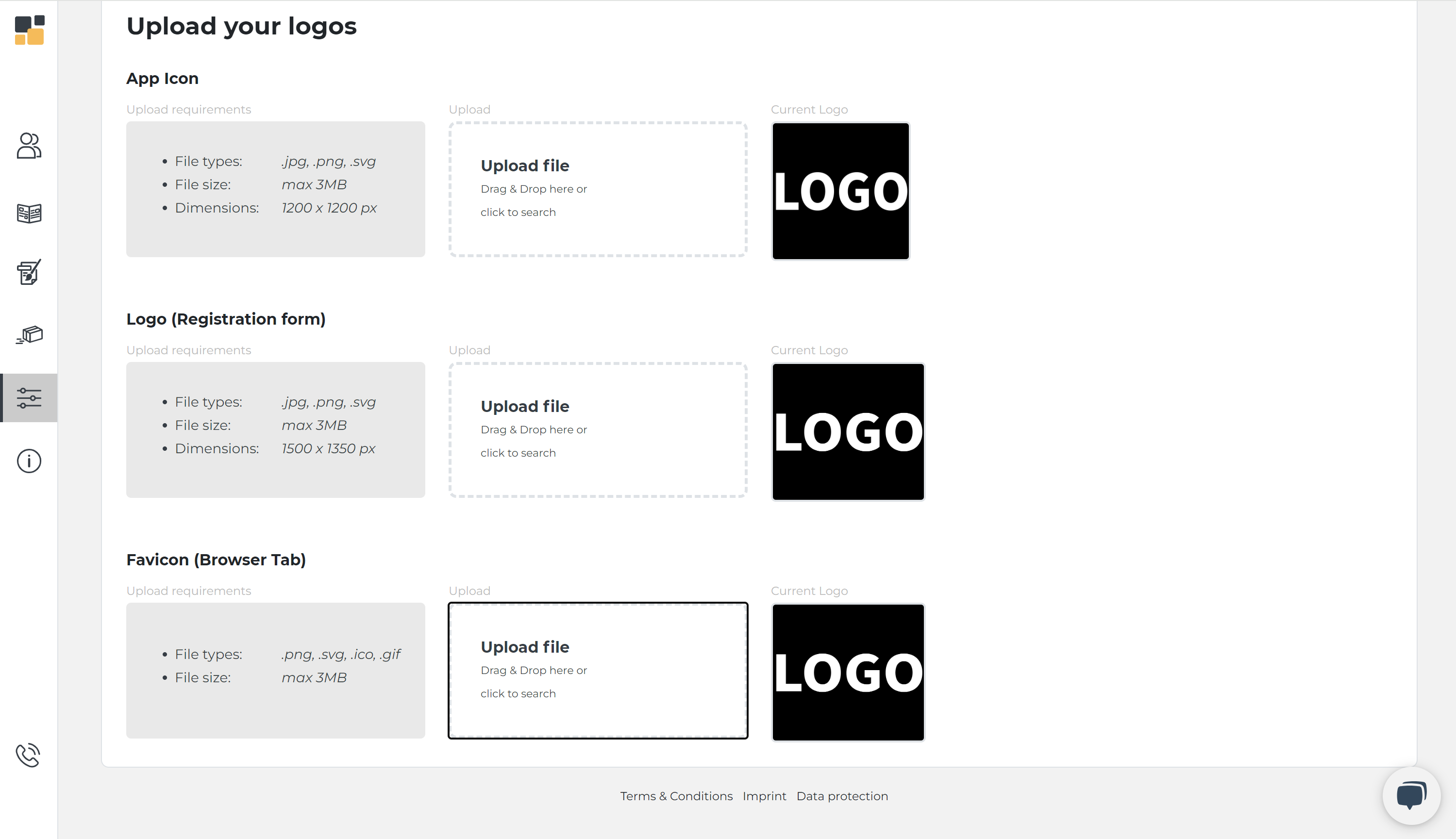Viewport: 1456px width, 839px height.
Task: Click the "App Icon" section heading
Action: (x=163, y=79)
